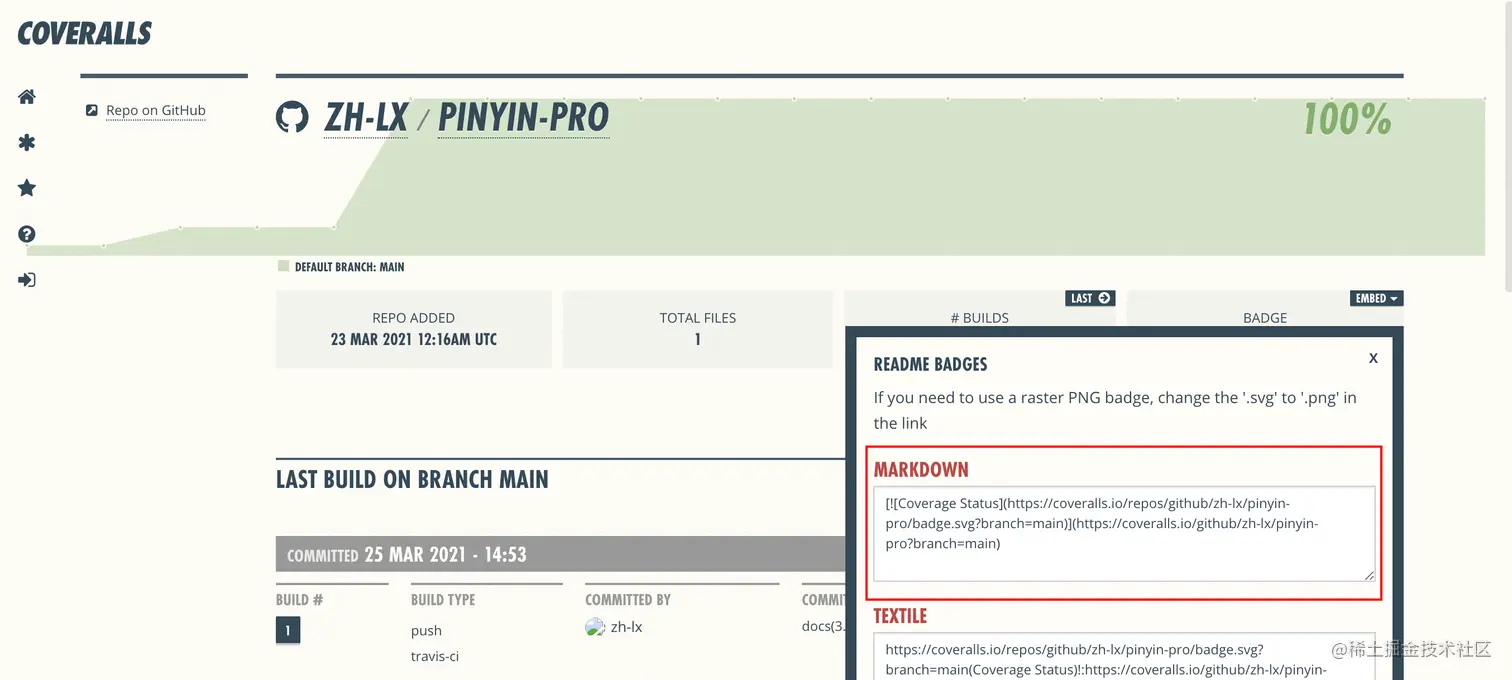Open the help question-mark icon

(x=27, y=234)
